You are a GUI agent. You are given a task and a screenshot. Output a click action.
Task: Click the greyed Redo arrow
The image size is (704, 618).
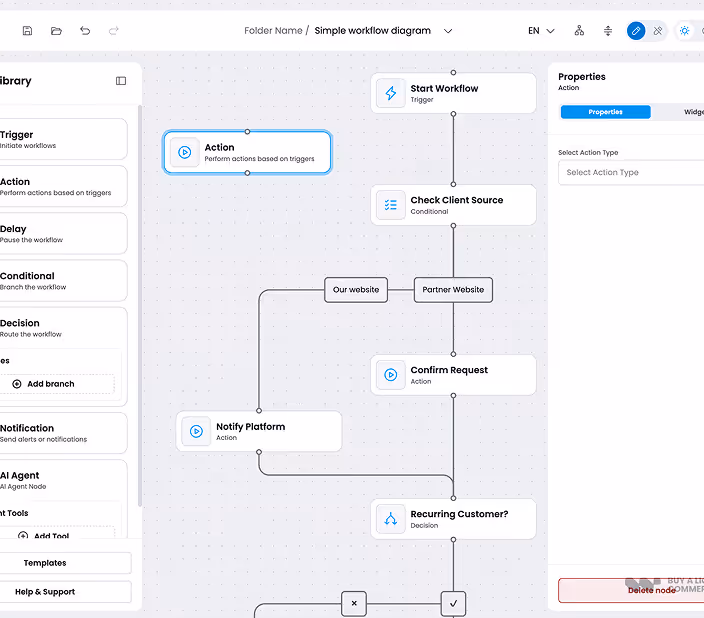(114, 31)
